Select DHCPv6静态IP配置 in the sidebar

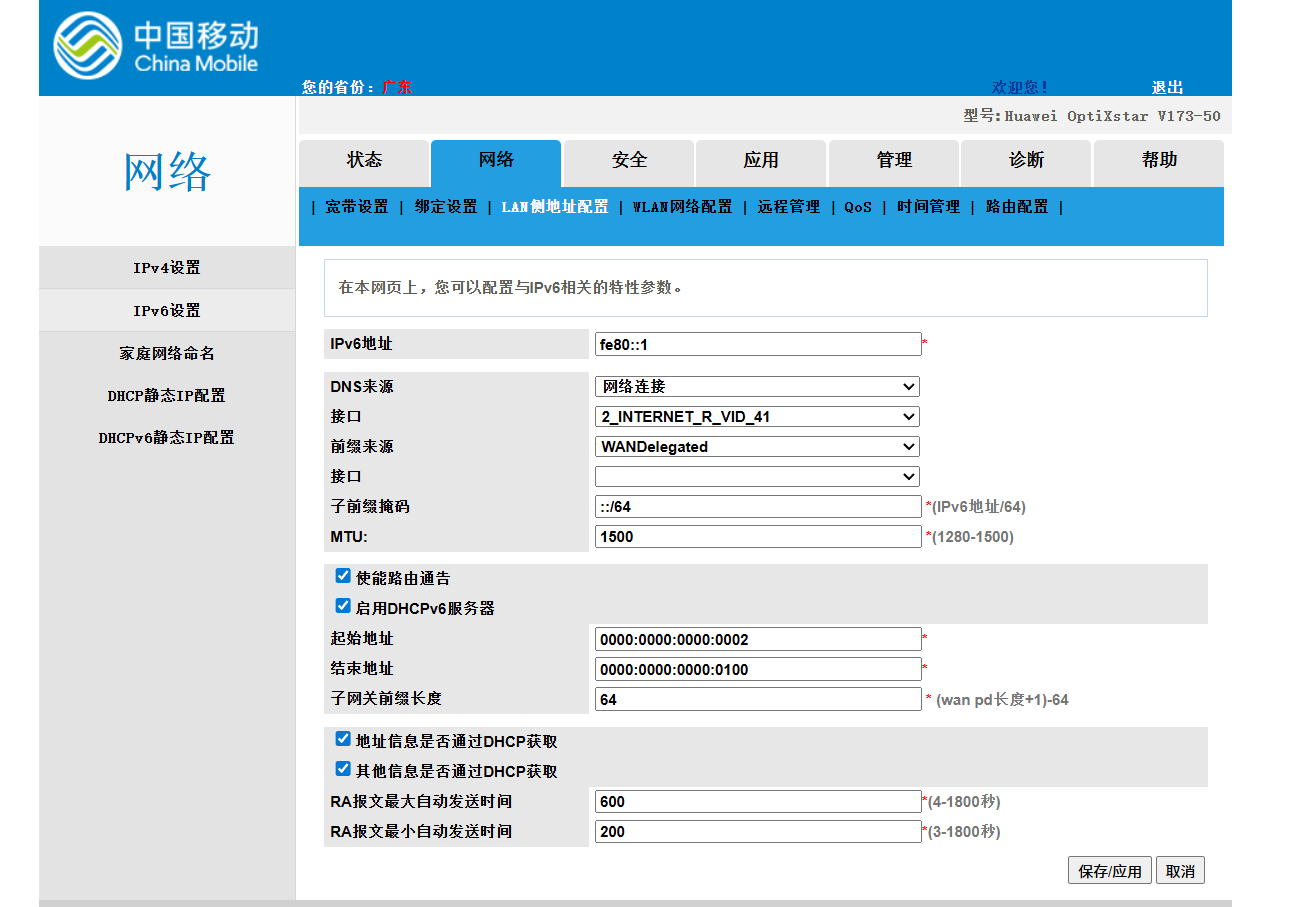pos(167,438)
